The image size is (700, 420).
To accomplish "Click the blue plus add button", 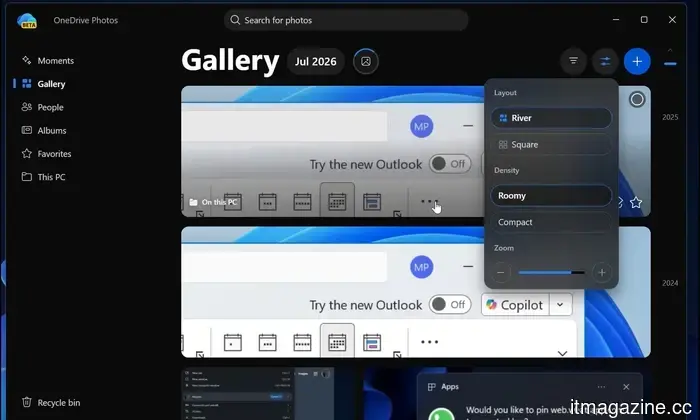I will click(637, 61).
